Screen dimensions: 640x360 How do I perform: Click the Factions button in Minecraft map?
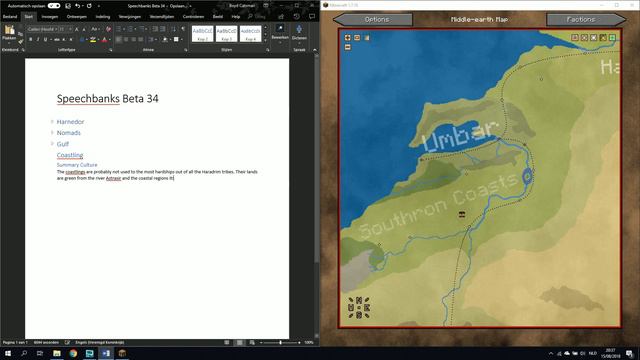coord(586,19)
